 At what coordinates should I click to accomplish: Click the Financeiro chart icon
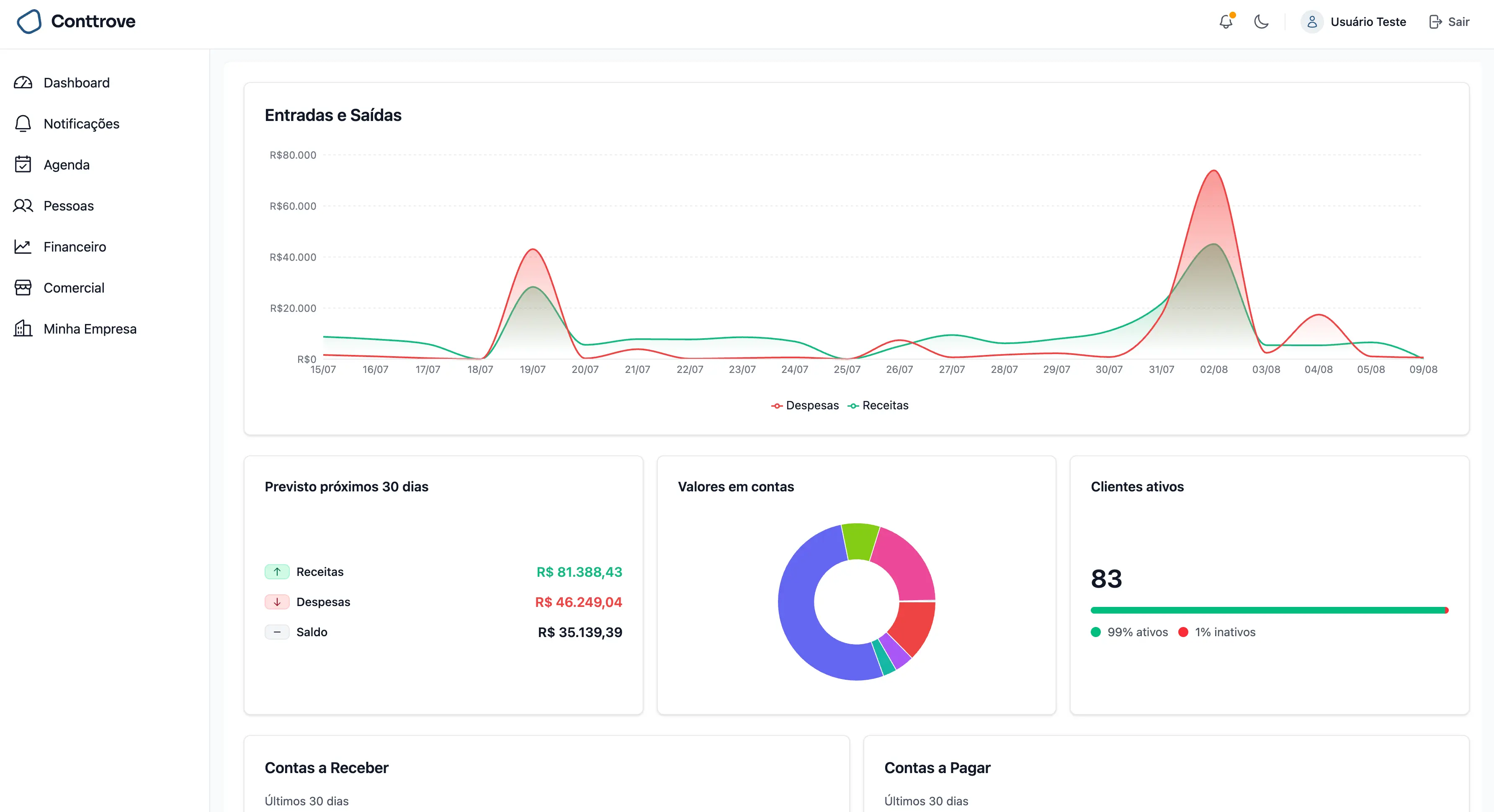pos(23,247)
